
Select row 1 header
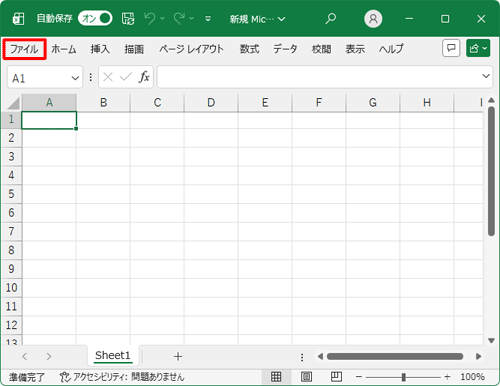tap(11, 119)
